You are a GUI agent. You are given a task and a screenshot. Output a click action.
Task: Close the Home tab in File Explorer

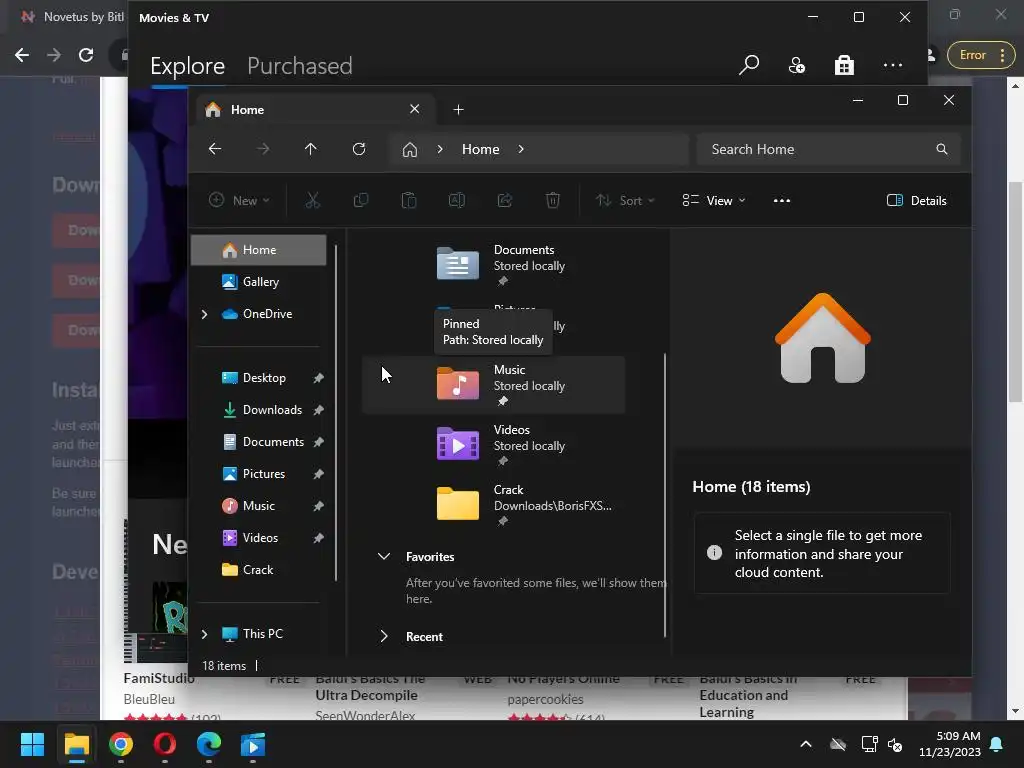click(x=415, y=109)
